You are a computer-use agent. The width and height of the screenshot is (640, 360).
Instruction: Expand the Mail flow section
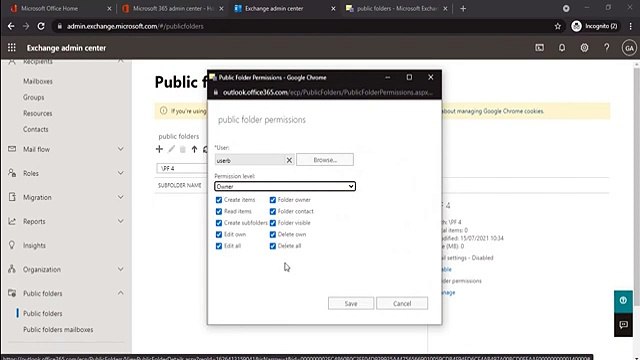[120, 149]
